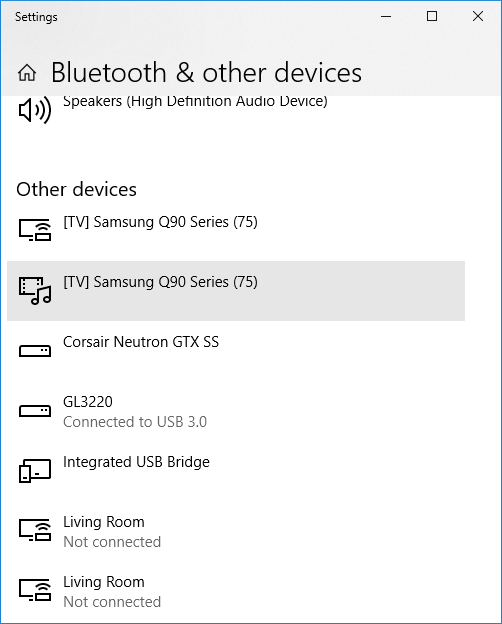Select Speakers (High Definition Audio Device) entry
Viewport: 502px width, 624px height.
pos(236,110)
